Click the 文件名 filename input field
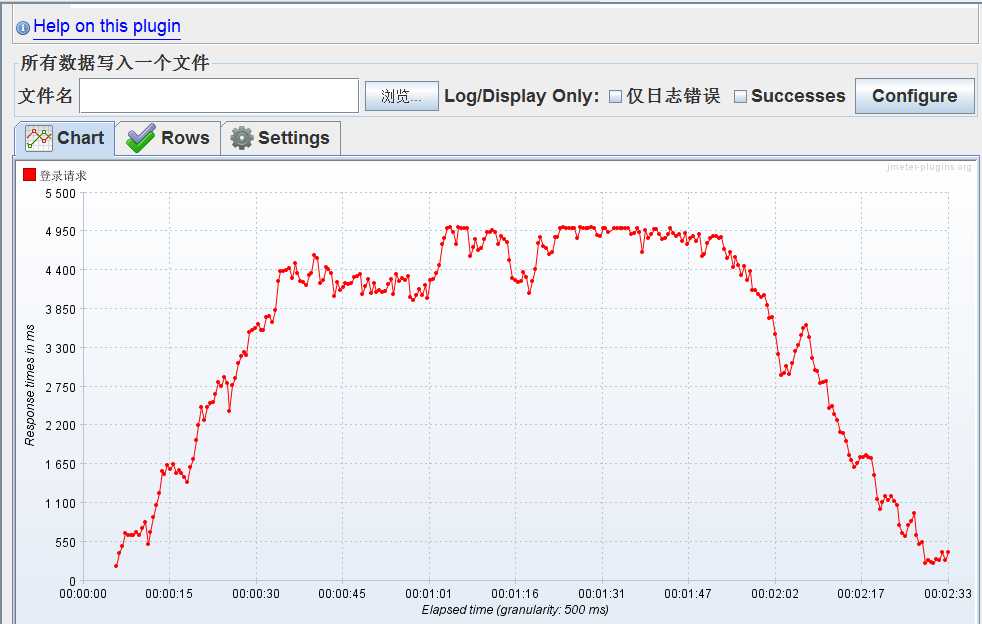This screenshot has width=982, height=624. [219, 96]
